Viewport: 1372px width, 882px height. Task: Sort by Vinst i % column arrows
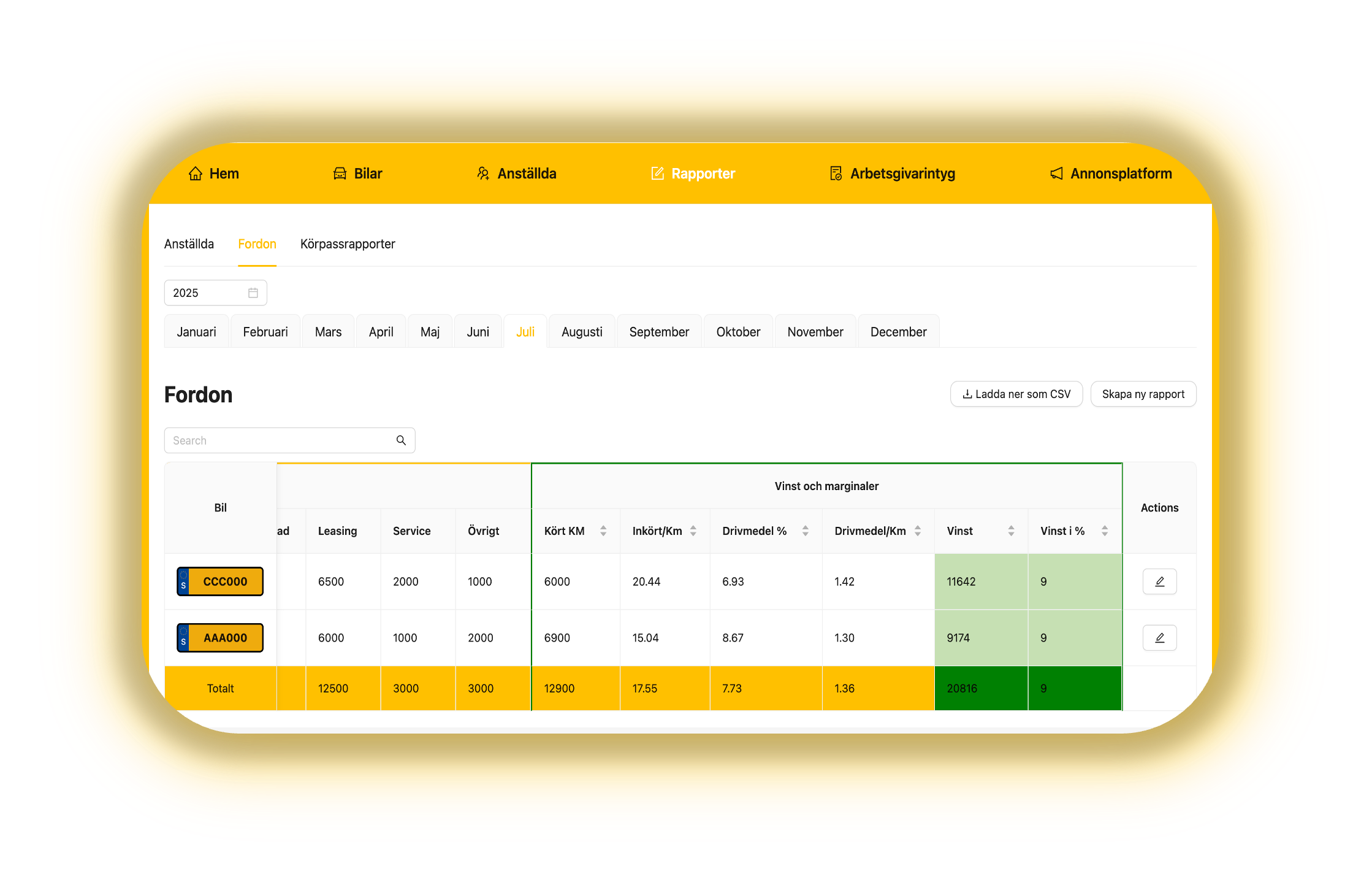[1105, 531]
